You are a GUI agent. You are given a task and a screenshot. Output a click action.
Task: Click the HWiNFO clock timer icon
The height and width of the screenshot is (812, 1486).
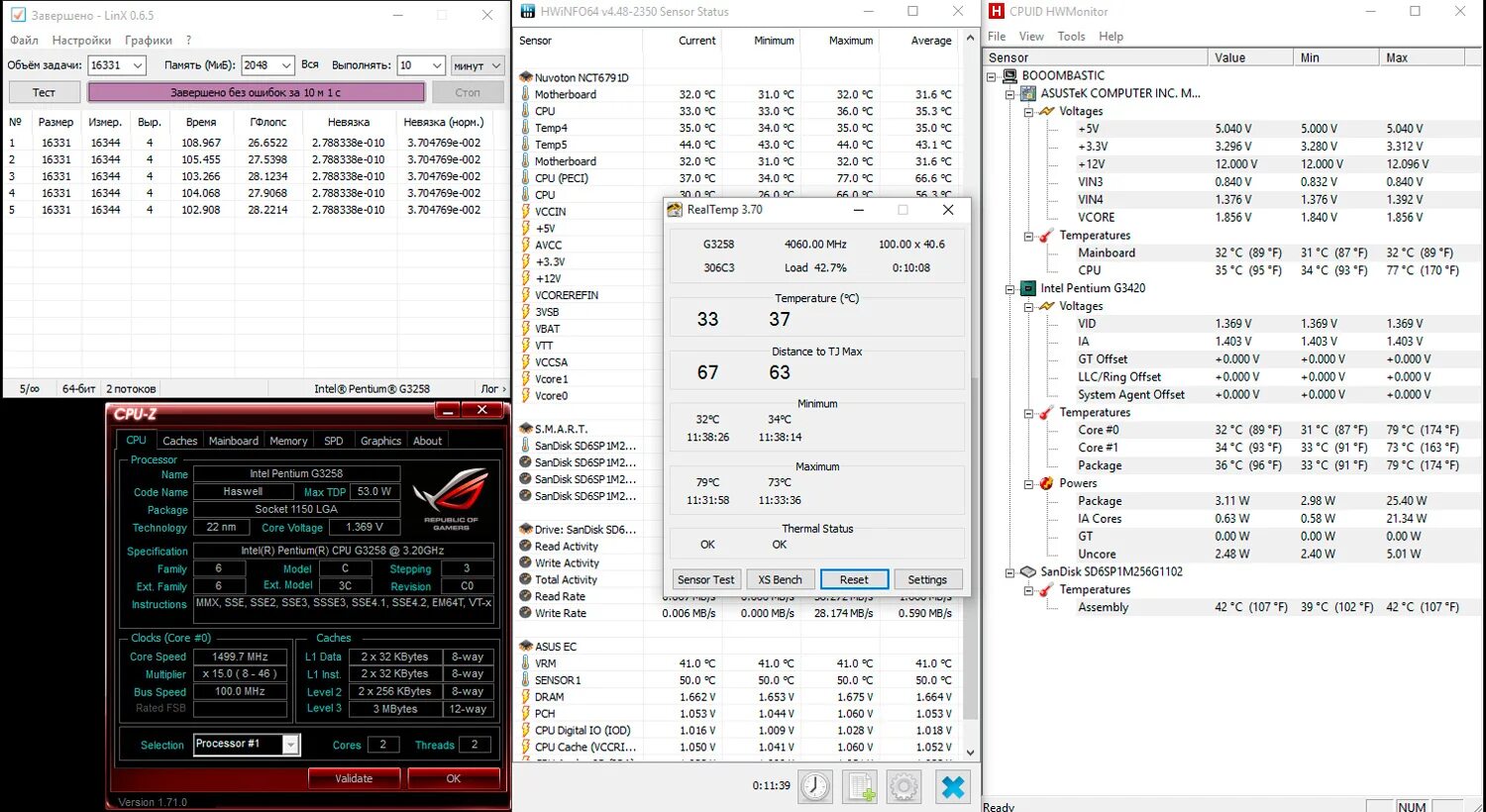(x=815, y=787)
